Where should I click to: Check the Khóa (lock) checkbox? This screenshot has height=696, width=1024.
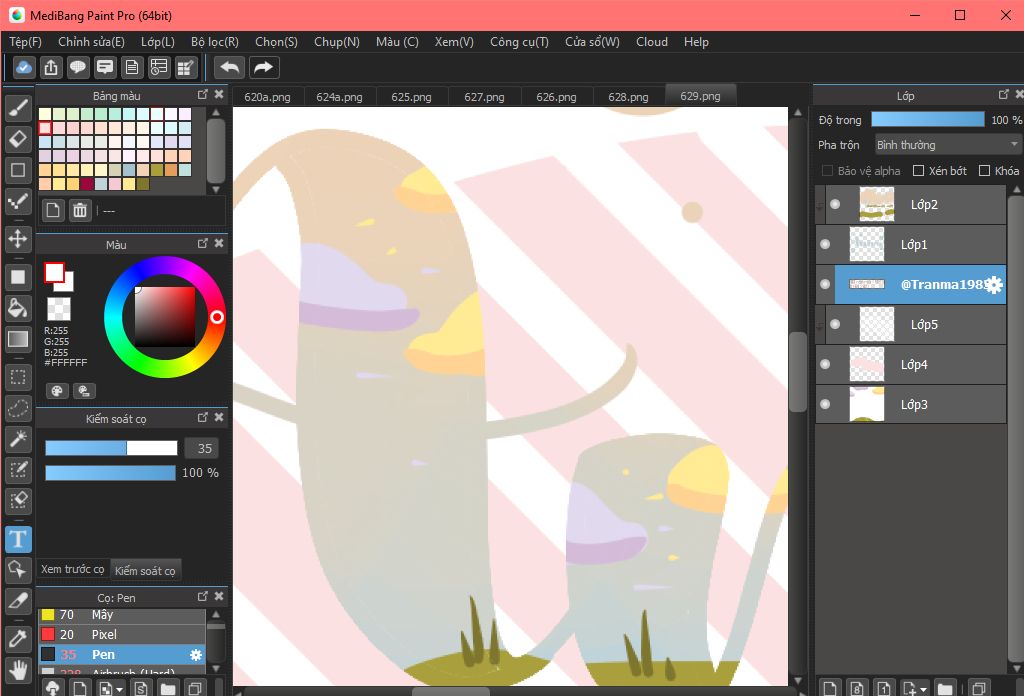[x=984, y=170]
